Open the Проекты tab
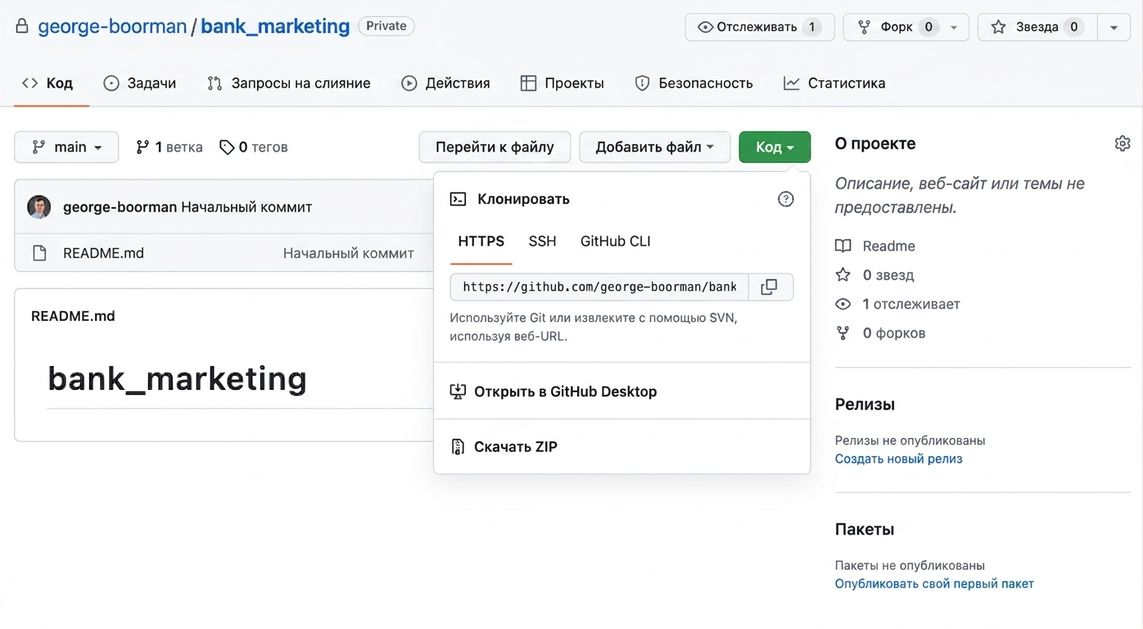This screenshot has height=629, width=1143. 563,83
